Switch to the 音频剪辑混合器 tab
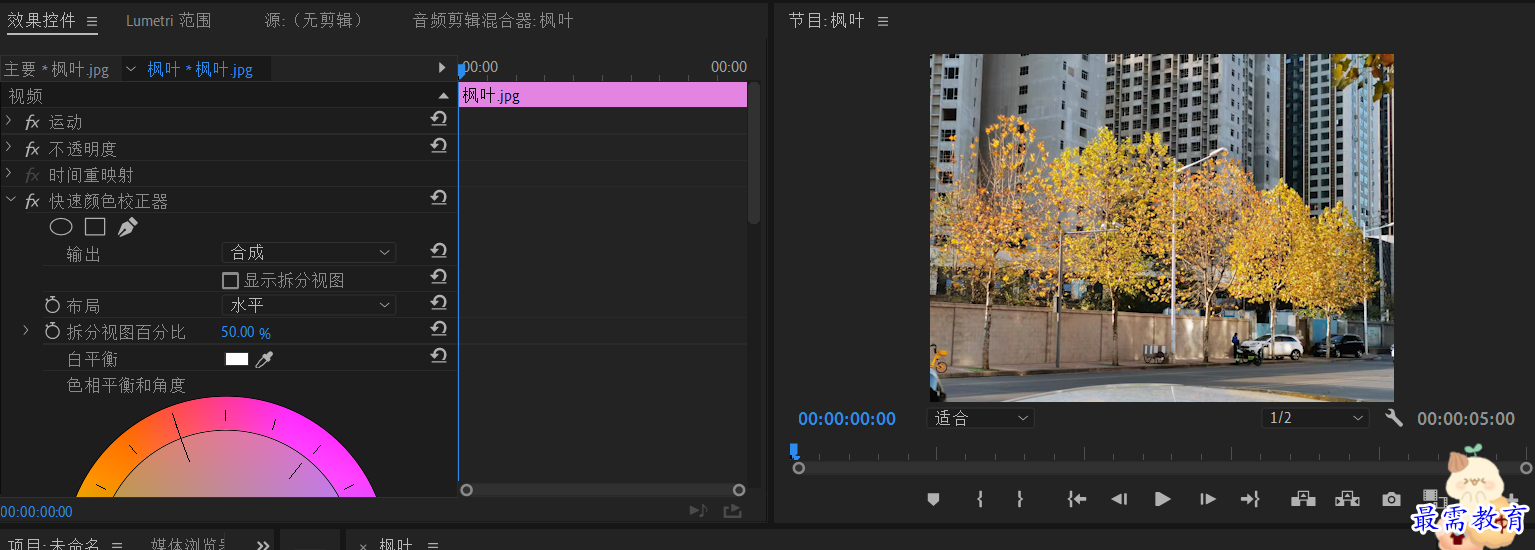The height and width of the screenshot is (550, 1535). tap(493, 20)
